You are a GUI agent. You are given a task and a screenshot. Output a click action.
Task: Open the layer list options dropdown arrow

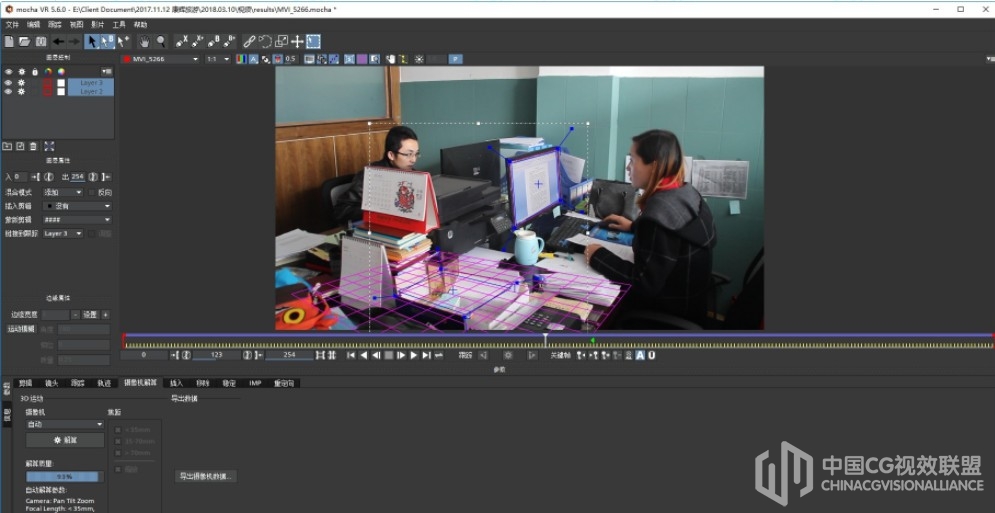tap(107, 72)
